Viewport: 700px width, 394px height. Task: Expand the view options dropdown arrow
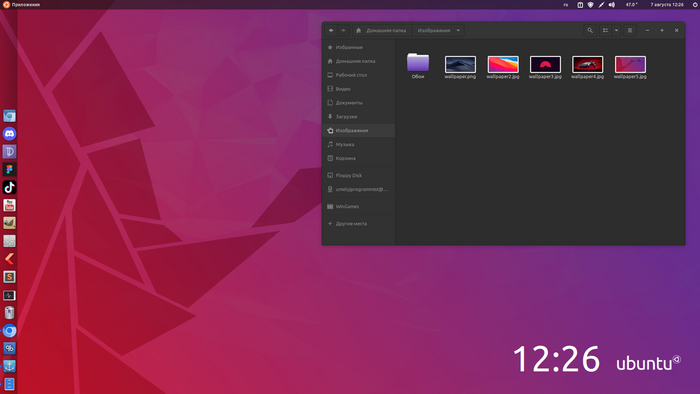click(617, 30)
